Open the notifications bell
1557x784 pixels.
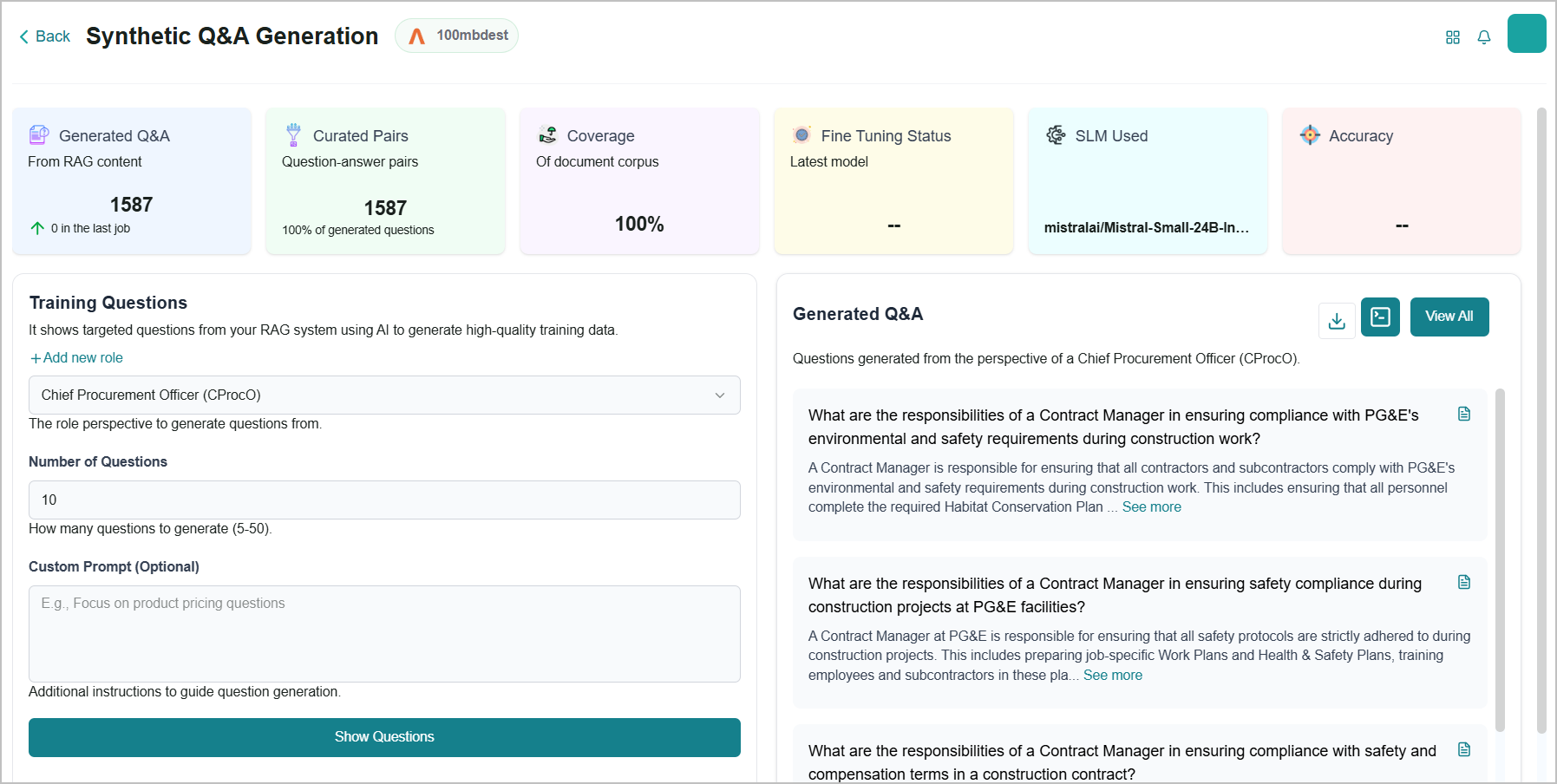[x=1484, y=37]
